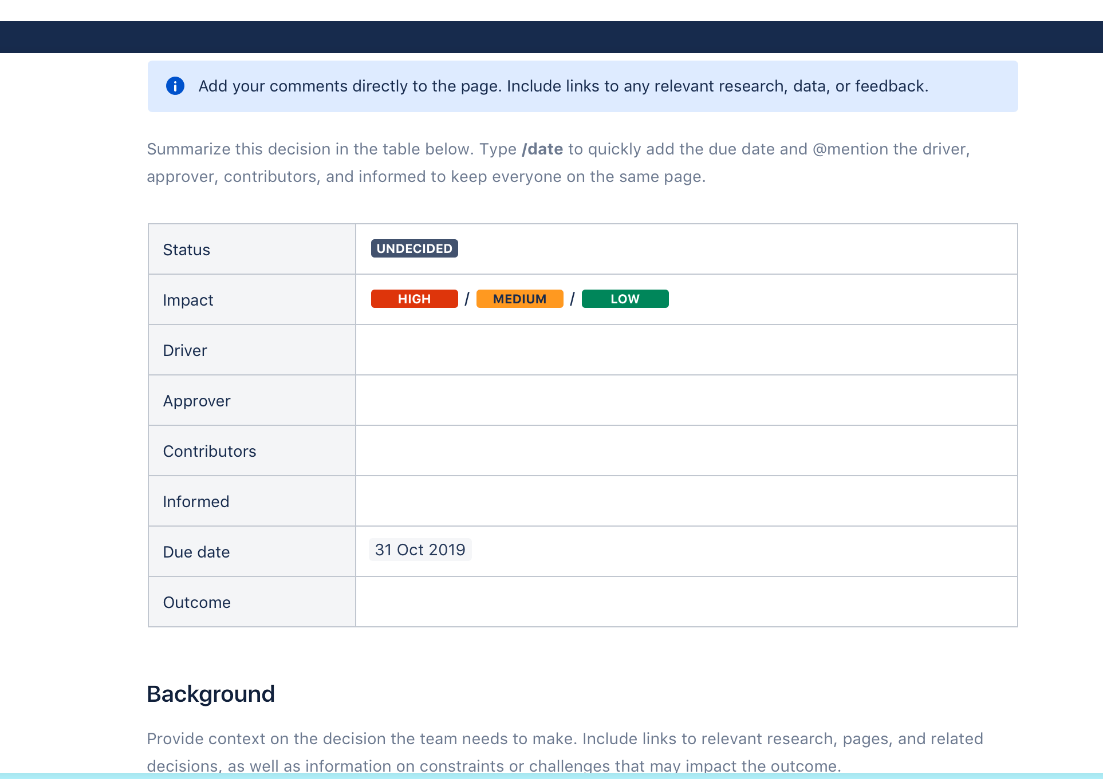Click the empty Driver value cell

(687, 350)
